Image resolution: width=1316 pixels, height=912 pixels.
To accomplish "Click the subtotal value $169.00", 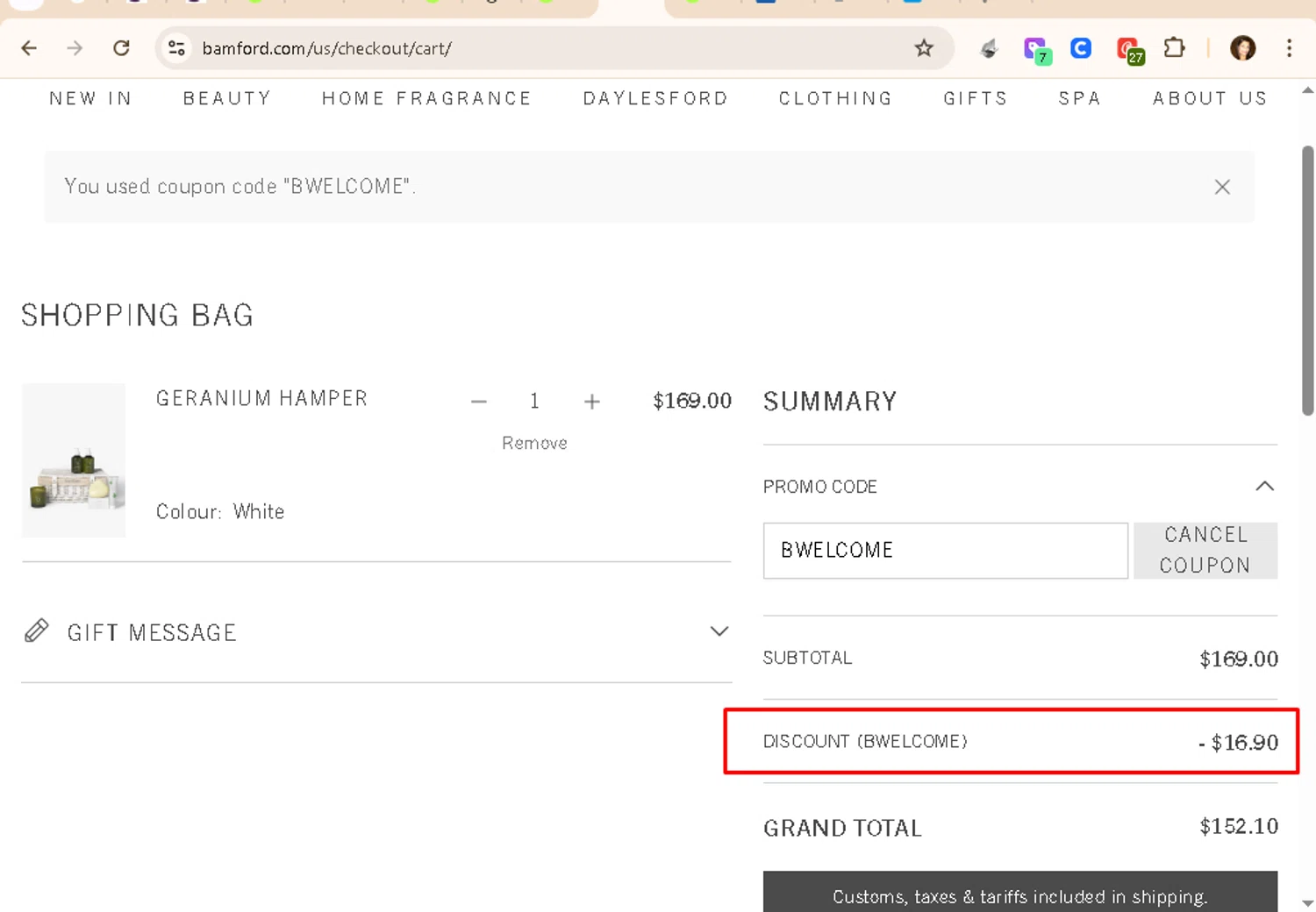I will [1239, 659].
